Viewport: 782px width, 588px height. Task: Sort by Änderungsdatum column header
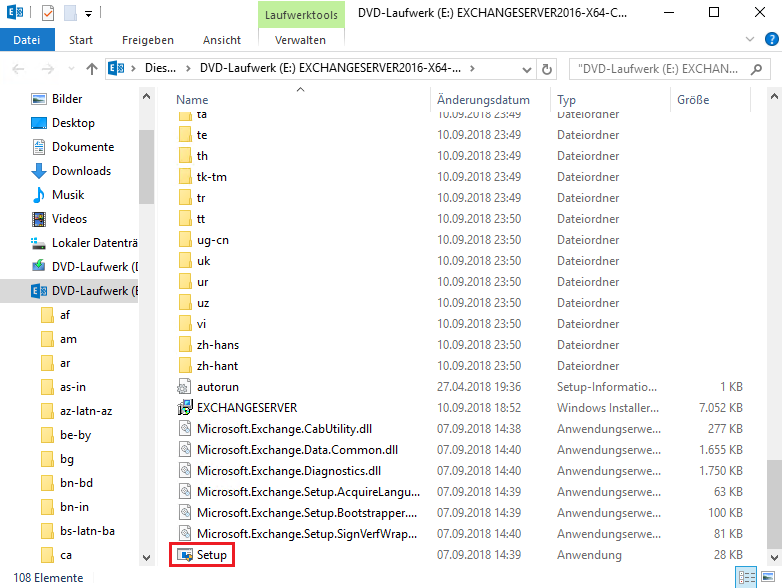coord(483,100)
